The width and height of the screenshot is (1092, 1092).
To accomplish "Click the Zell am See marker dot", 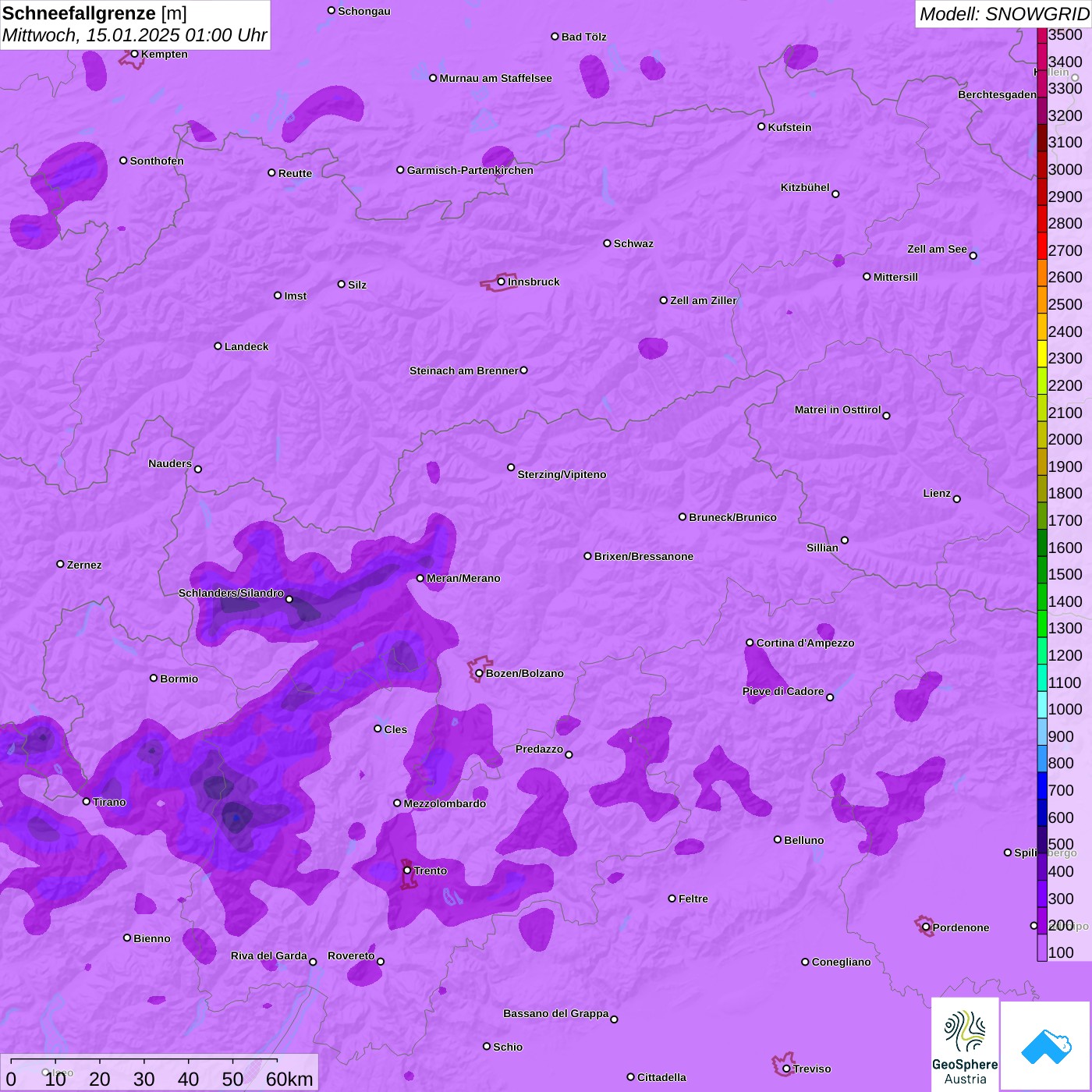I will tap(973, 256).
